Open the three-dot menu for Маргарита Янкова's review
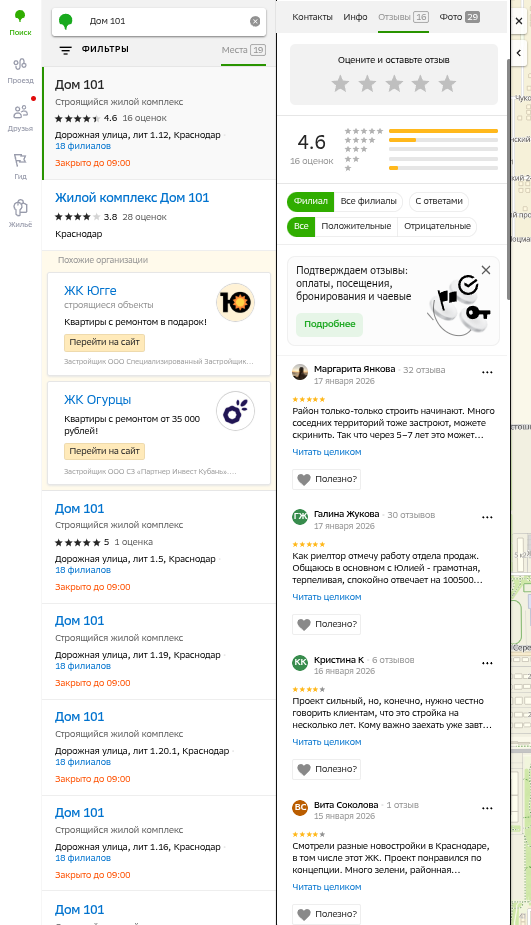This screenshot has width=531, height=925. click(487, 372)
